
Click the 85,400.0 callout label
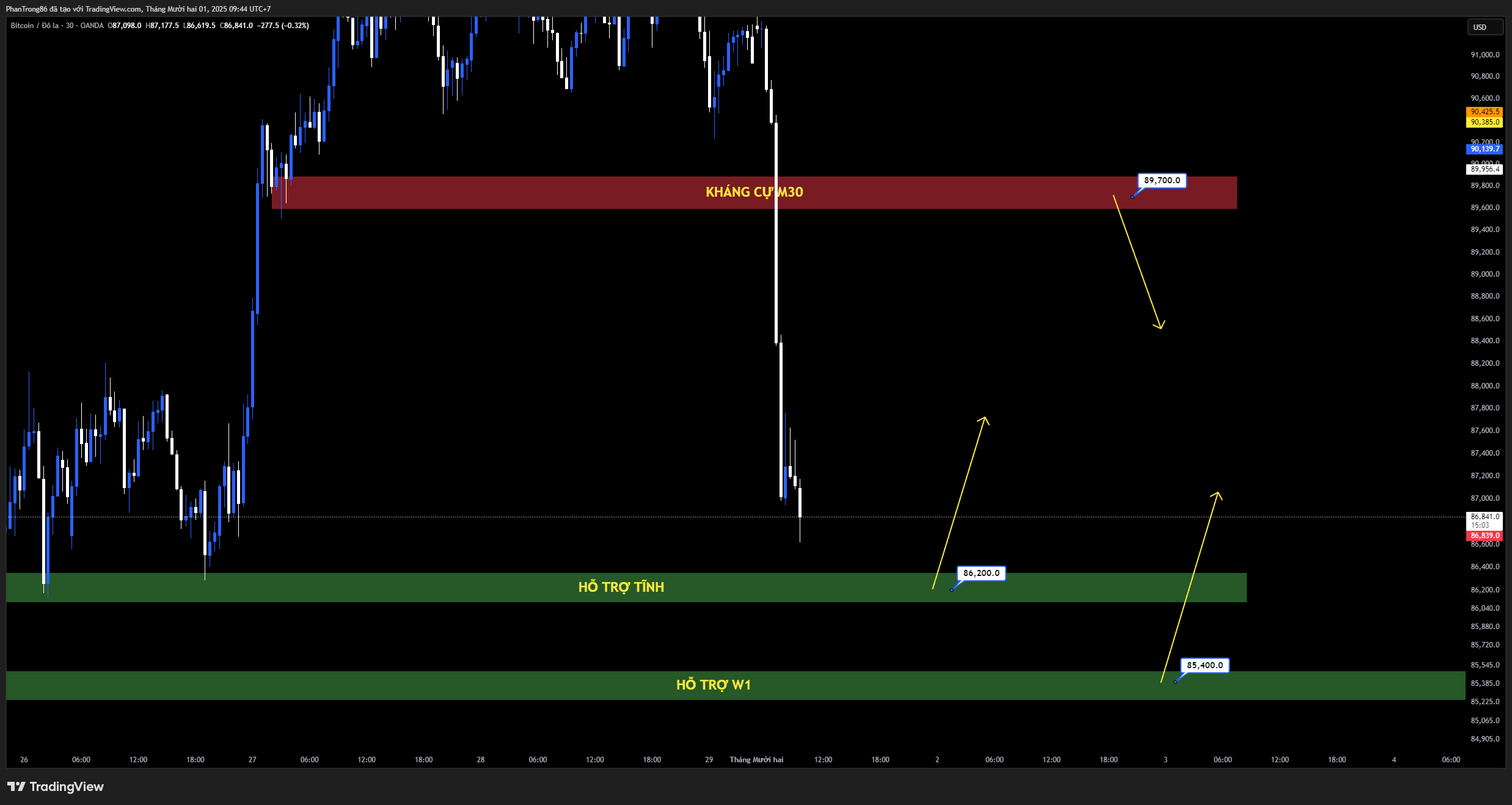click(x=1204, y=665)
